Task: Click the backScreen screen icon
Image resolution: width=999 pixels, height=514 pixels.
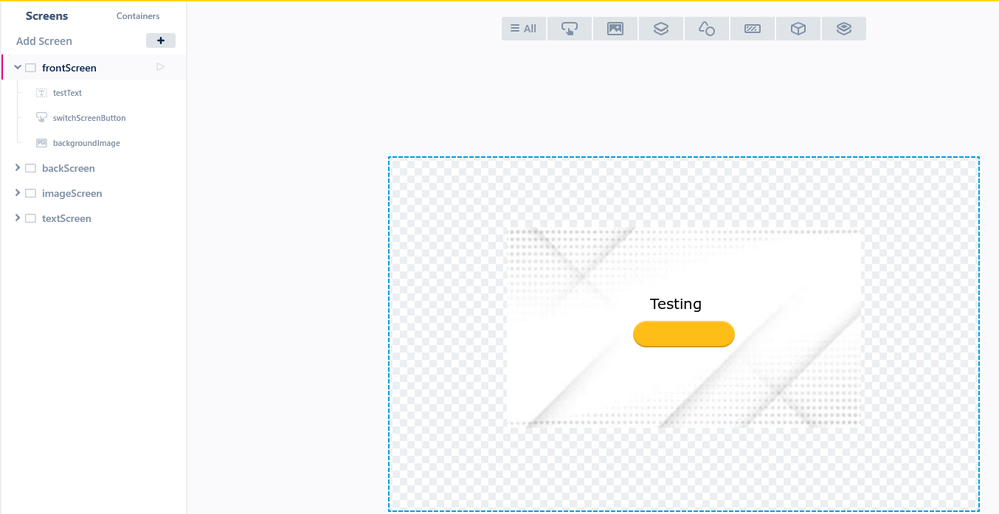Action: [x=31, y=168]
